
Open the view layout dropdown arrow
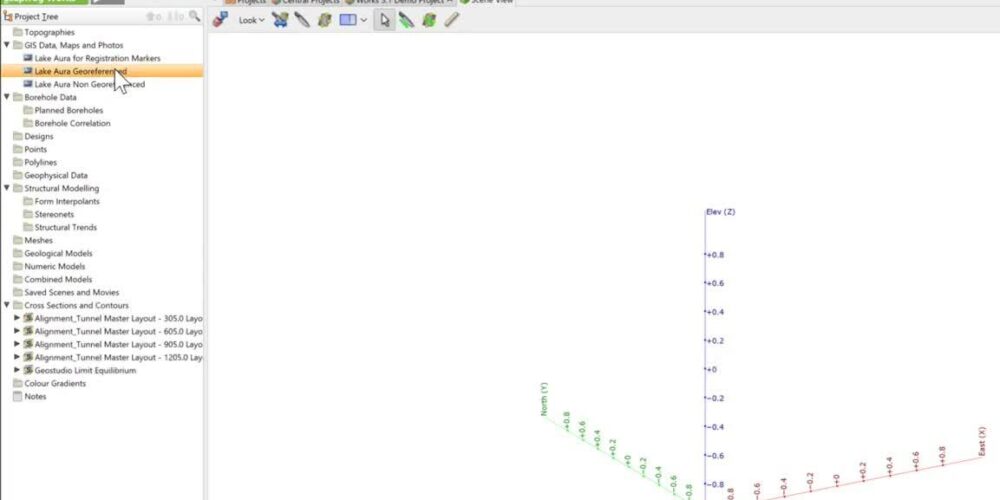(x=363, y=20)
